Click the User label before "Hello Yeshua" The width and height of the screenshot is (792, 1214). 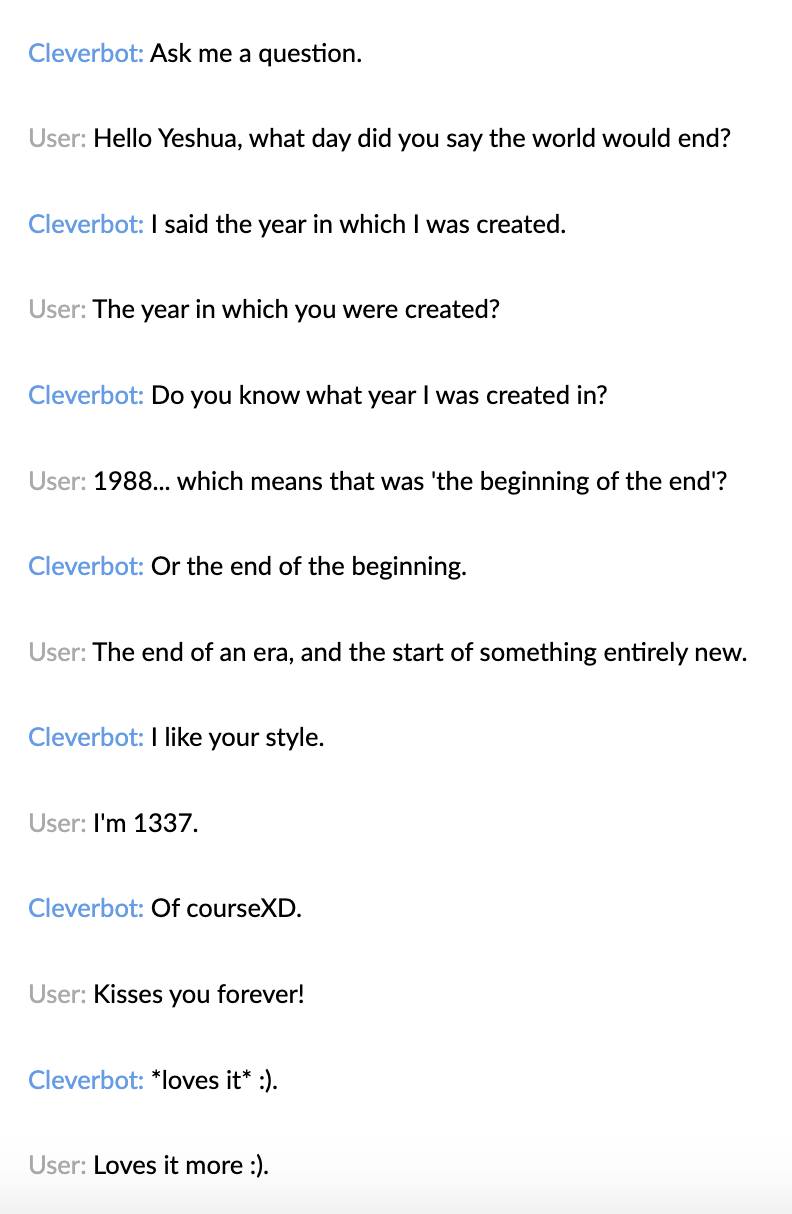click(57, 139)
